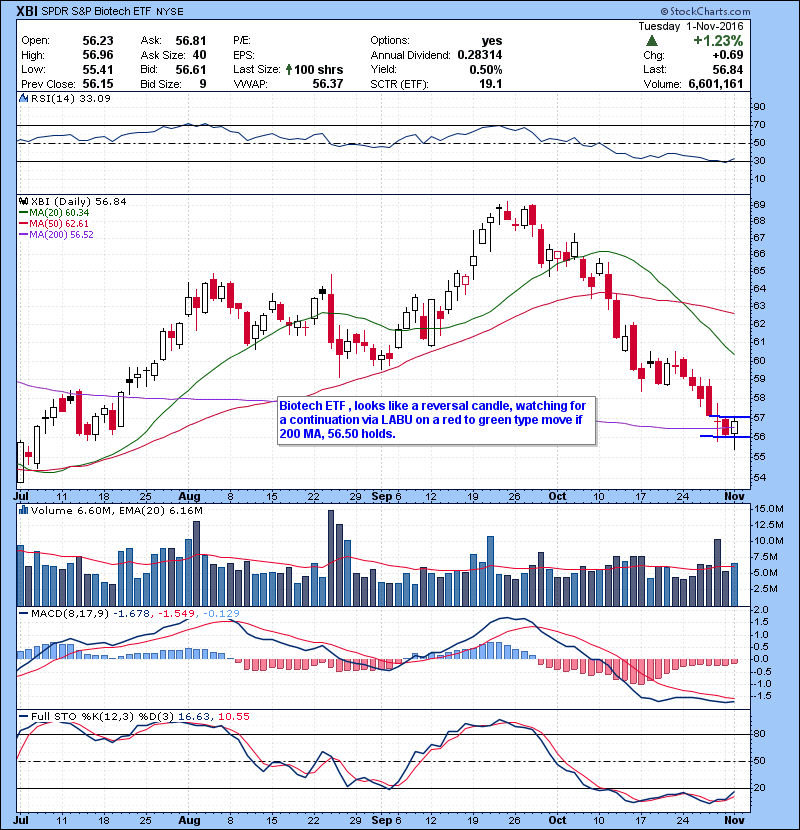Click the date Tuesday 1-Nov-2016

tap(690, 26)
